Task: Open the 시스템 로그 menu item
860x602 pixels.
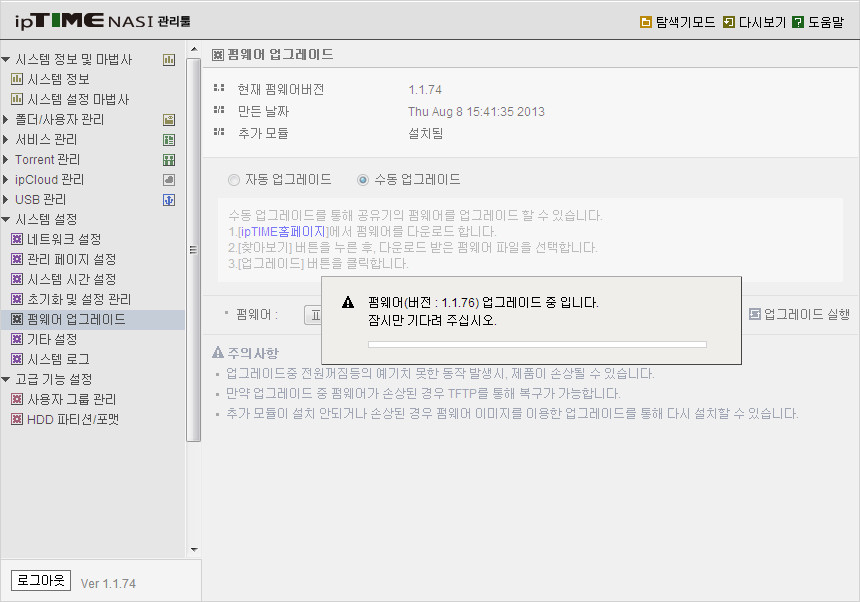Action: pos(58,359)
